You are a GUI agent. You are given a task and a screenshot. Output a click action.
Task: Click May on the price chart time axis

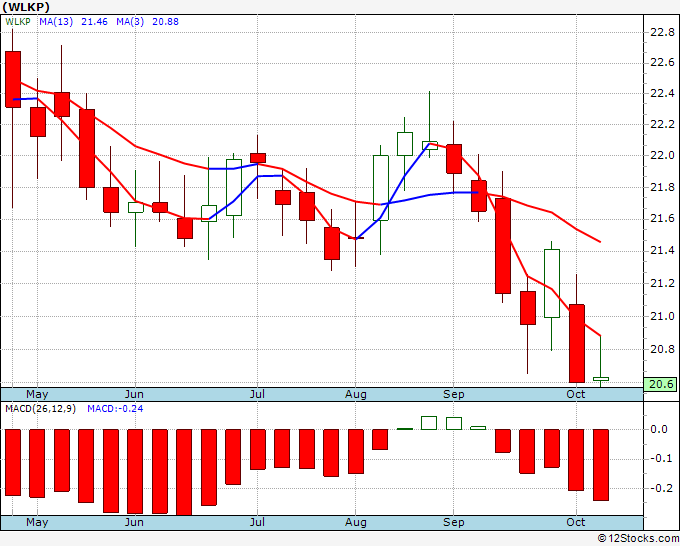(x=37, y=394)
